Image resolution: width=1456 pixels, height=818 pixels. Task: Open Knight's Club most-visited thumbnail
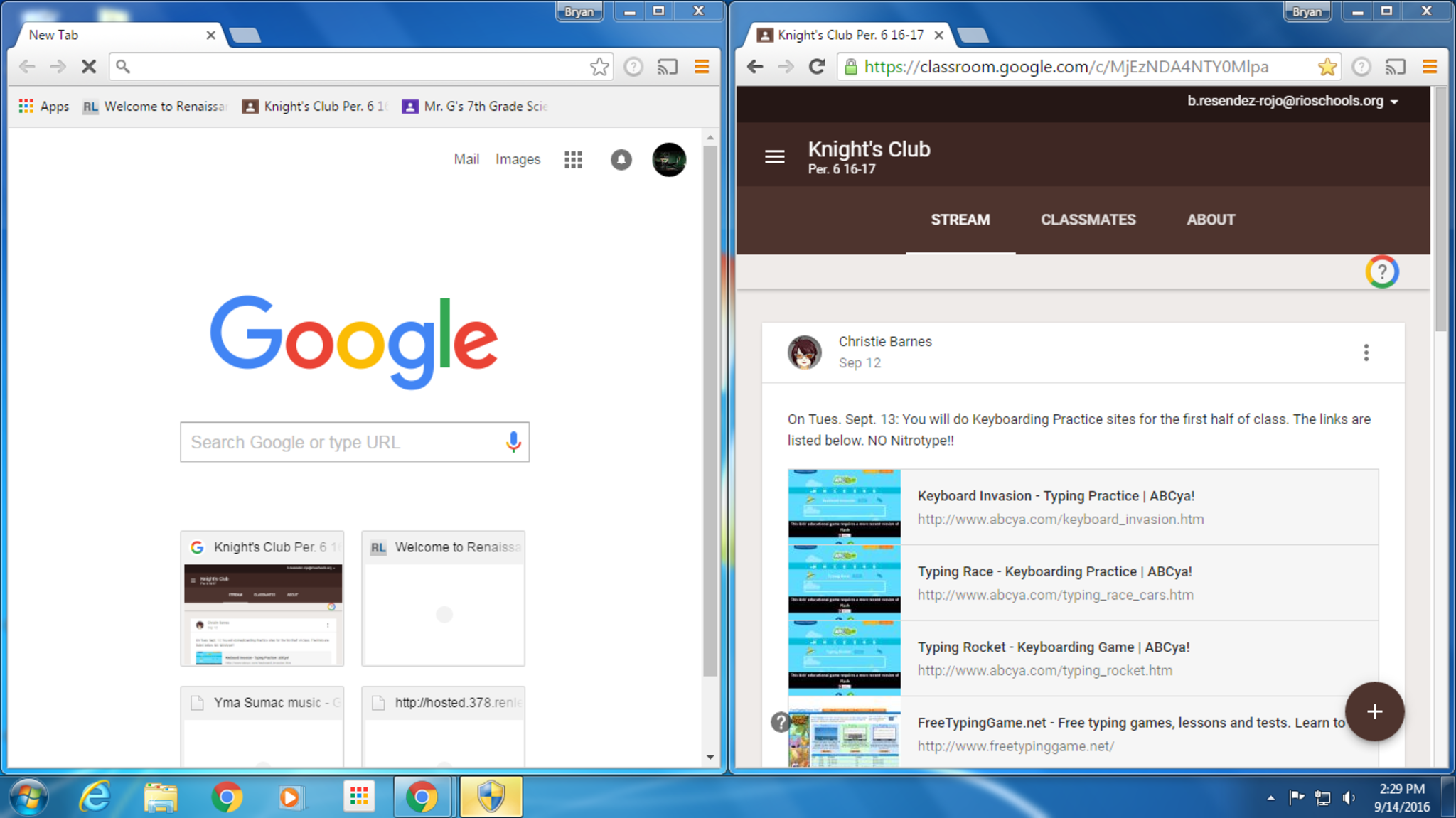262,598
